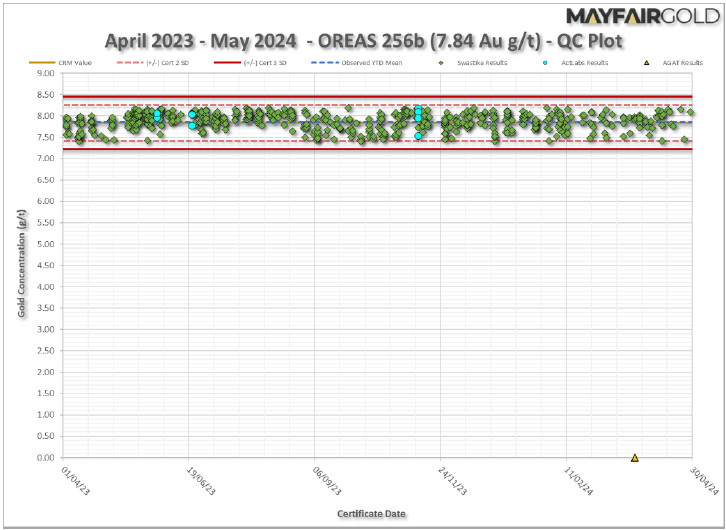Viewport: 726px width, 530px height.
Task: Click the yellow triangle AGAT legend marker
Action: [x=646, y=62]
